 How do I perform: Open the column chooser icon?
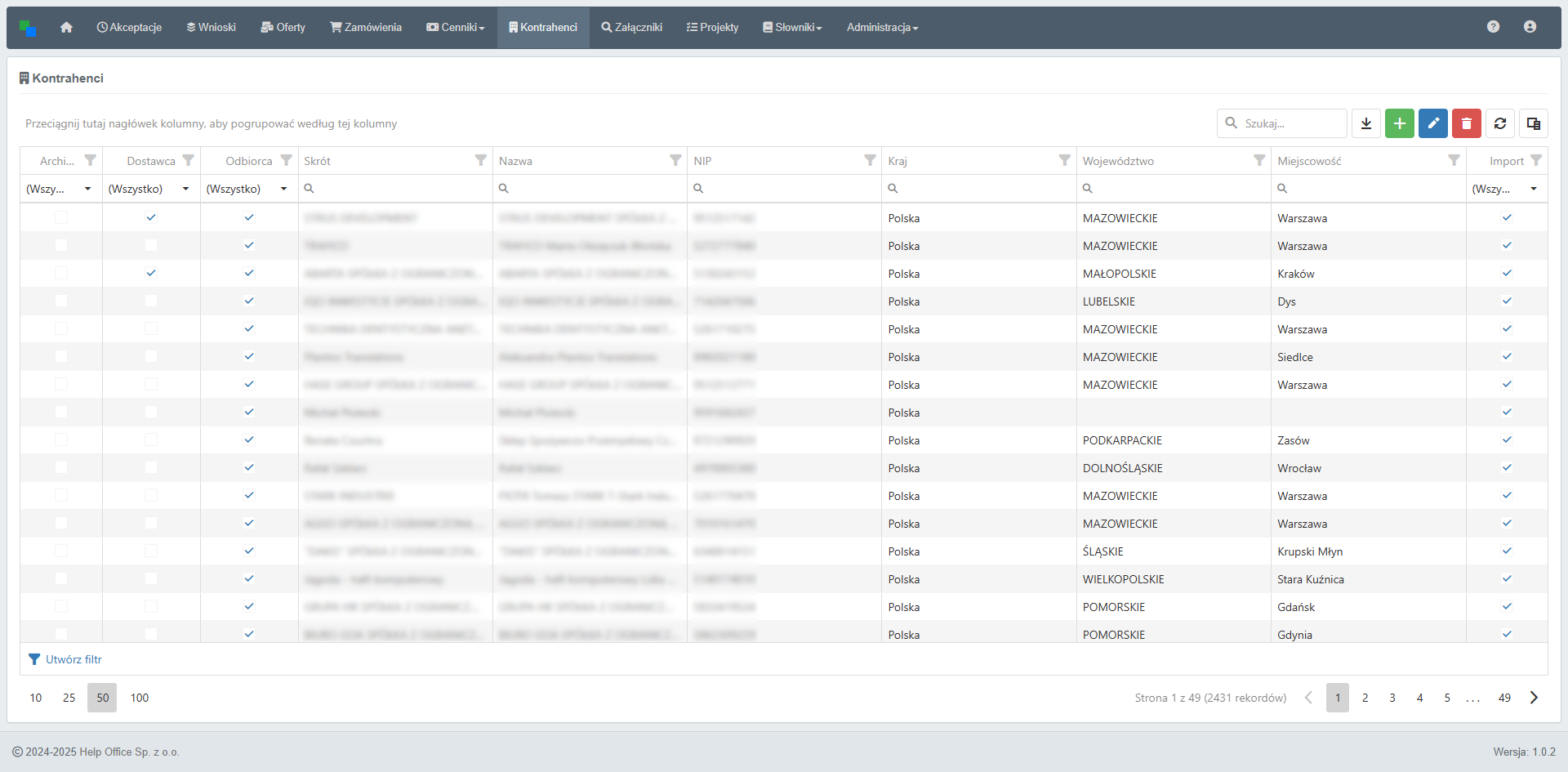pos(1533,123)
